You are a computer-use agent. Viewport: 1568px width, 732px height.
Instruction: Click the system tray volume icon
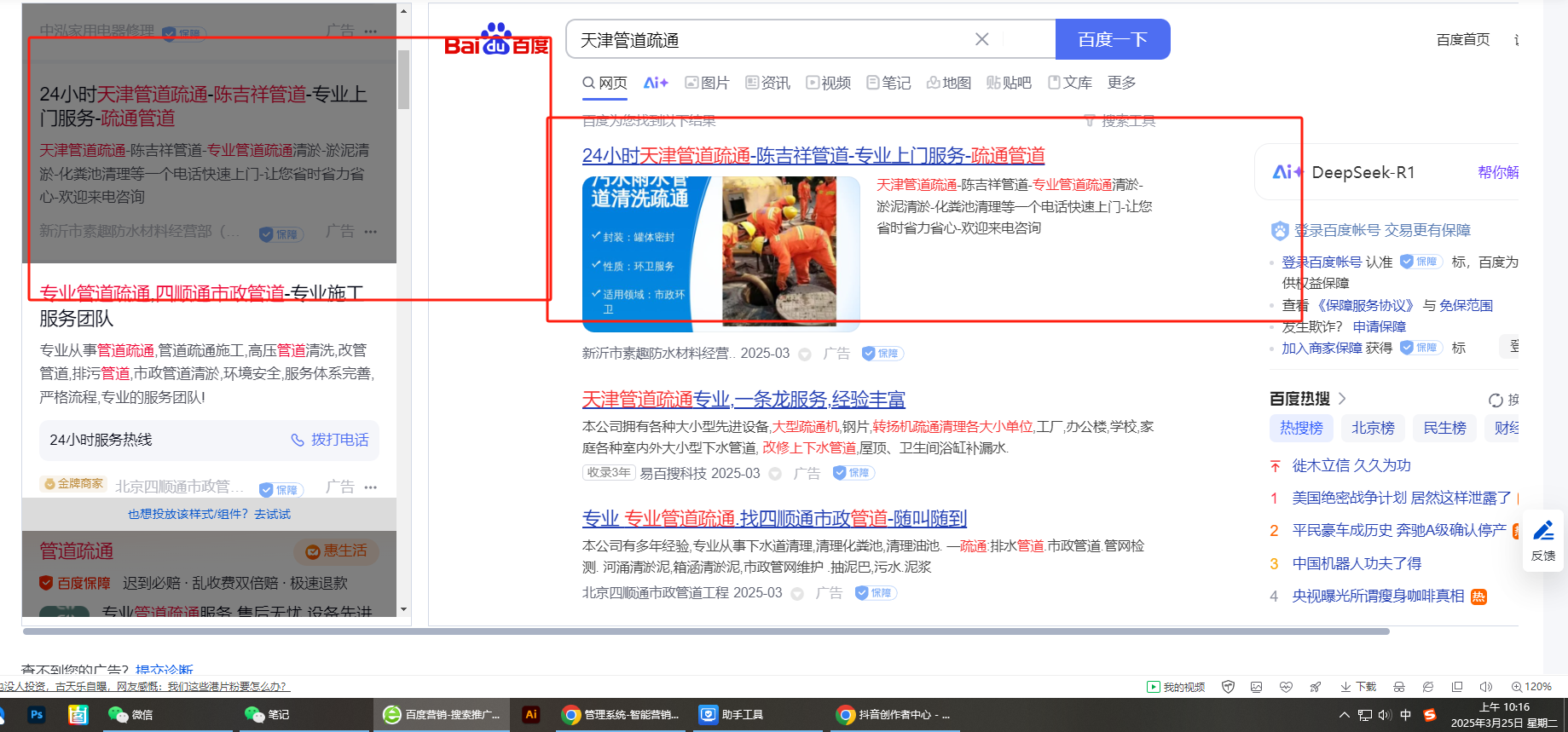click(x=1385, y=715)
